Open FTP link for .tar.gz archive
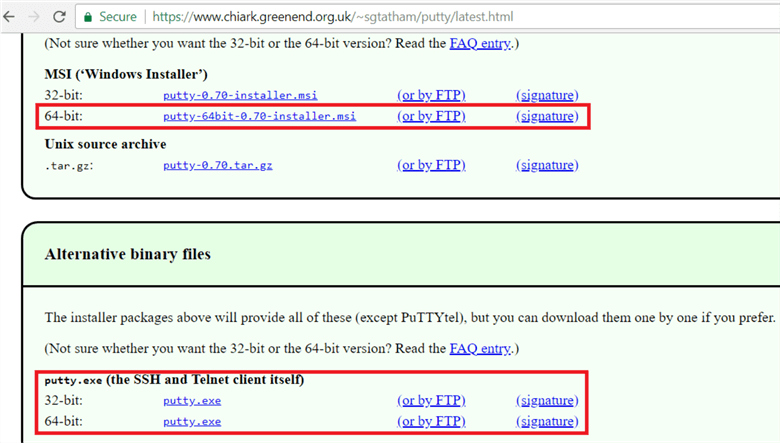Image resolution: width=780 pixels, height=443 pixels. (x=431, y=165)
